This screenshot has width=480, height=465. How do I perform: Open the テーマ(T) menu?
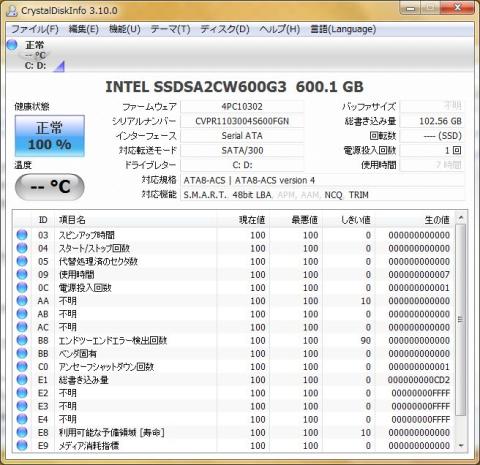tap(170, 29)
